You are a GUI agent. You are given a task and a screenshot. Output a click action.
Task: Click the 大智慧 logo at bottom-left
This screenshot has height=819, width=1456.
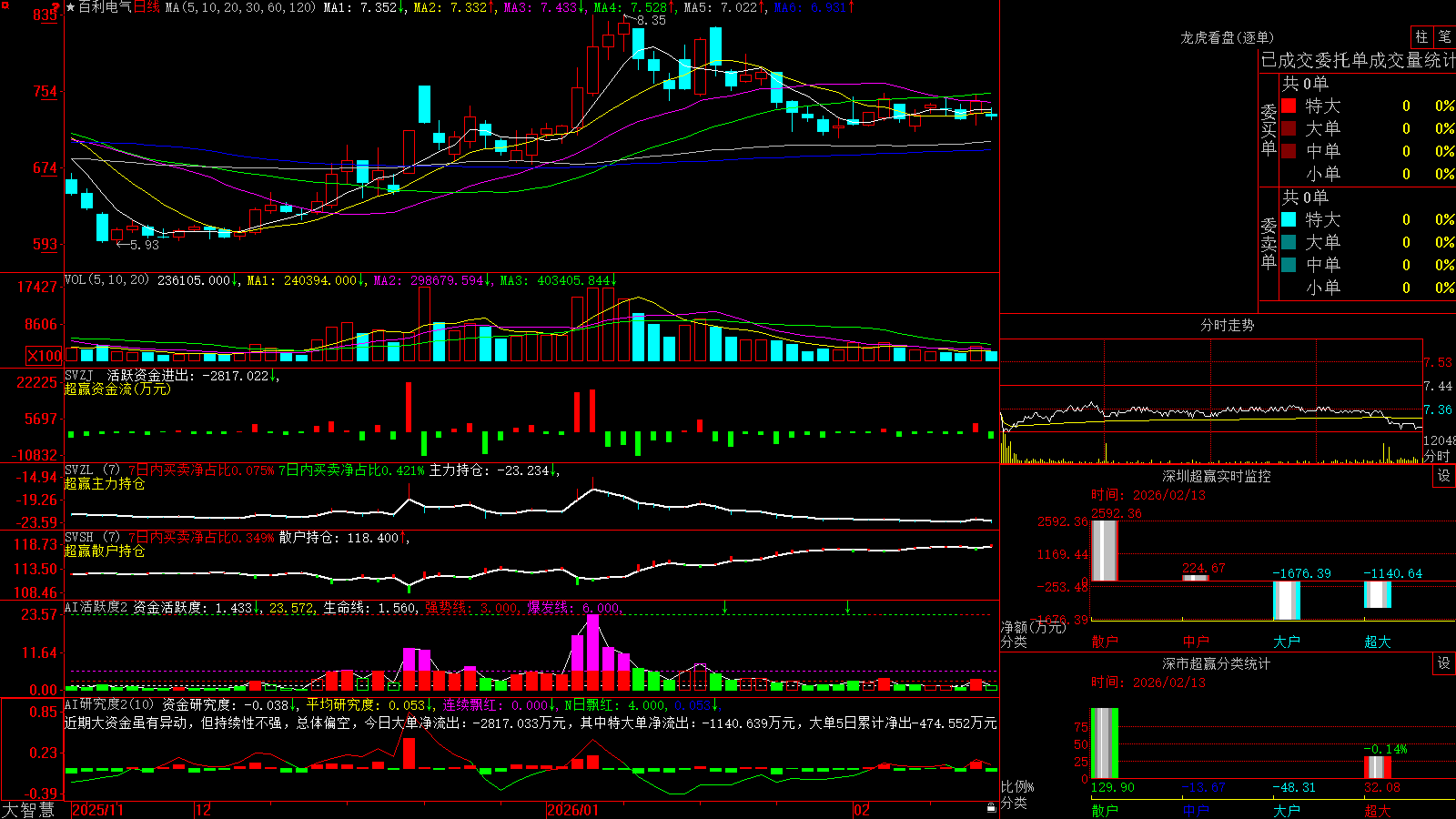coord(28,810)
